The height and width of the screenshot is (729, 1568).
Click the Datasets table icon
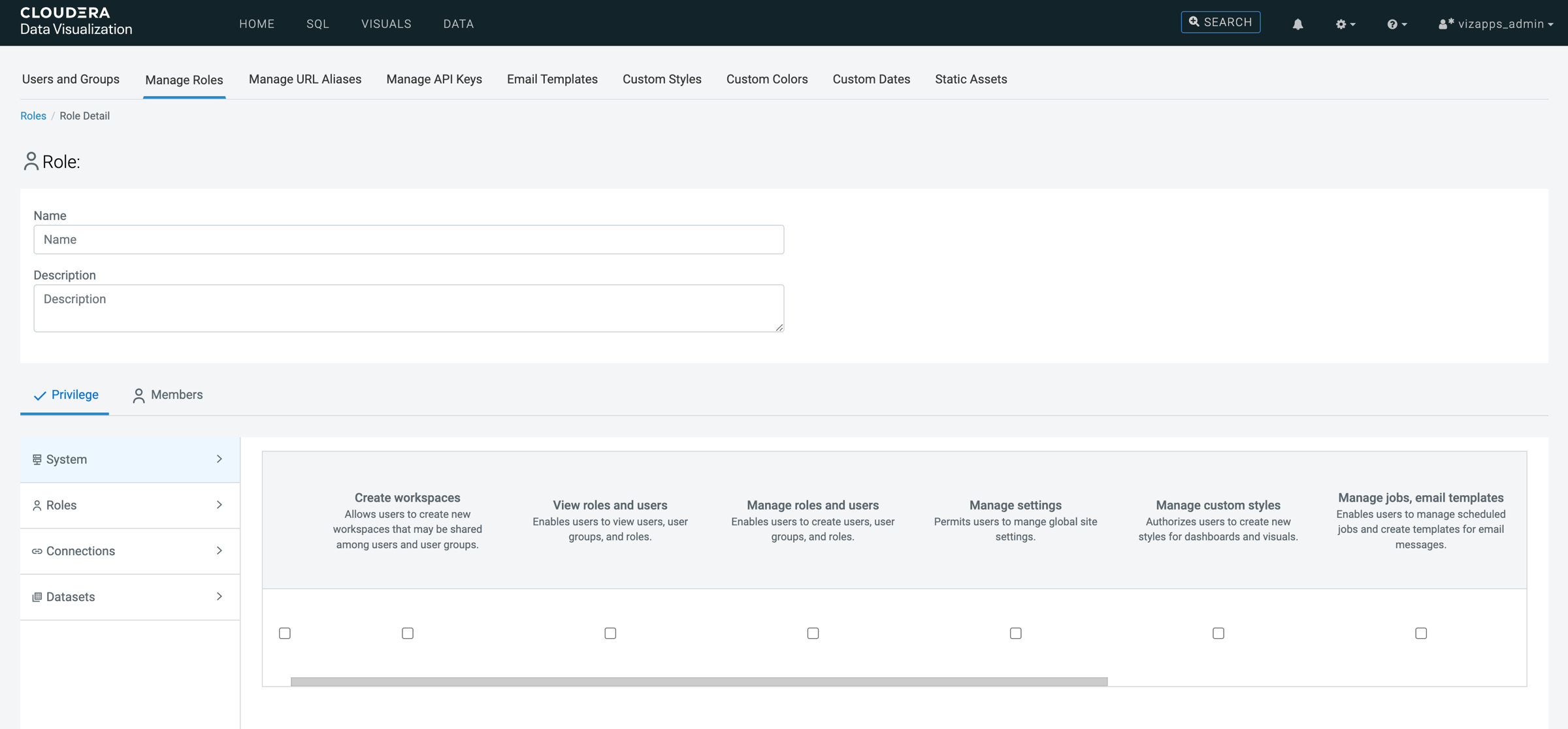pos(37,597)
